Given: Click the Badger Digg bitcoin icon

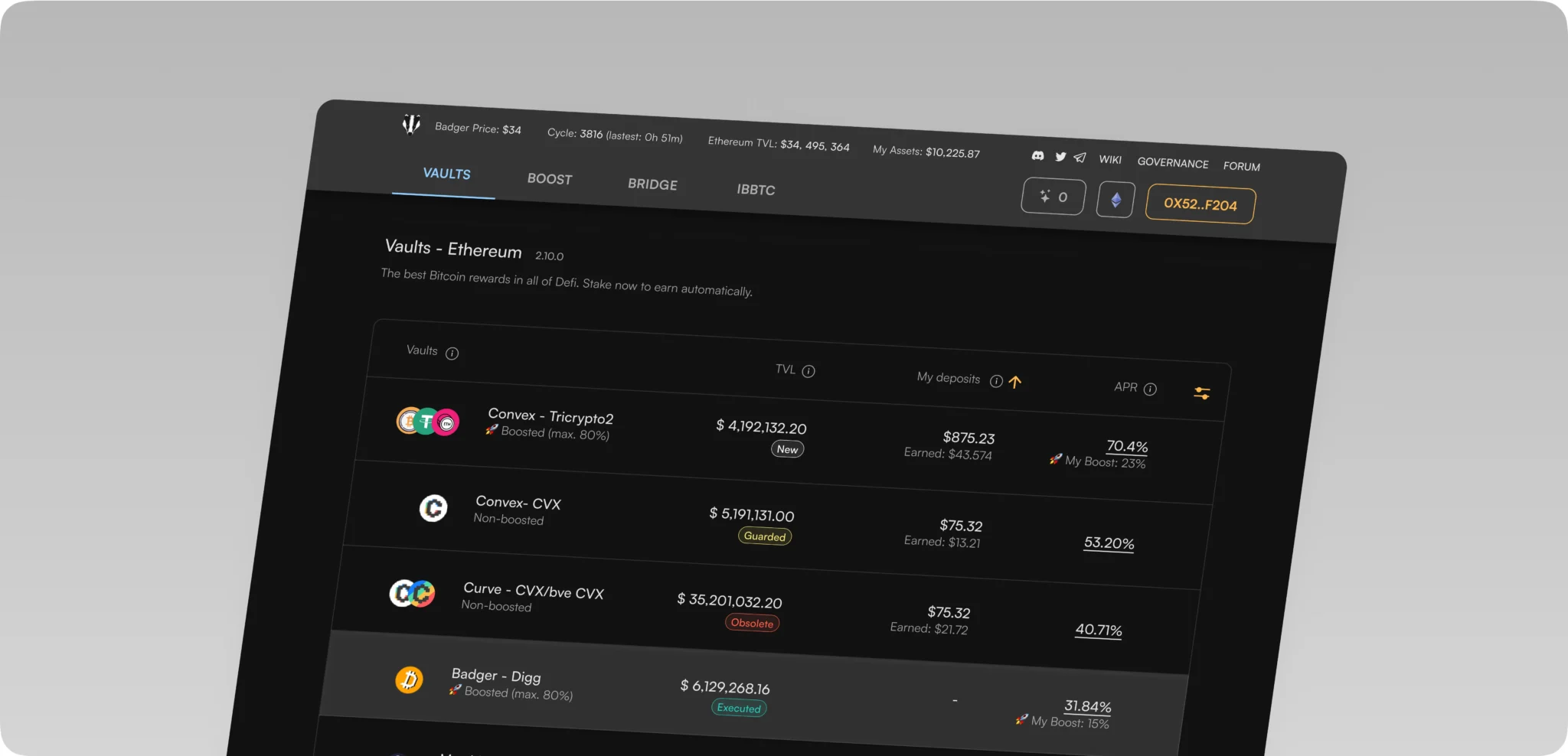Looking at the screenshot, I should click(x=409, y=679).
